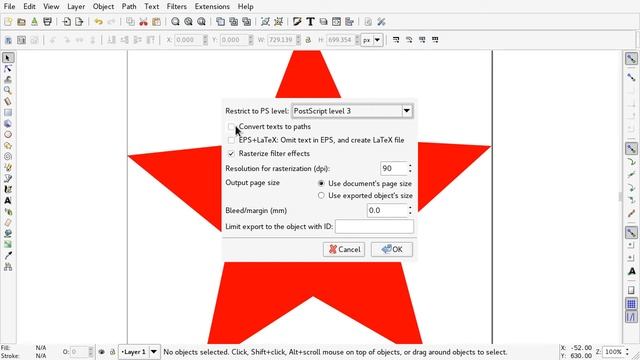Click the Bleed/margin value field

(387, 211)
